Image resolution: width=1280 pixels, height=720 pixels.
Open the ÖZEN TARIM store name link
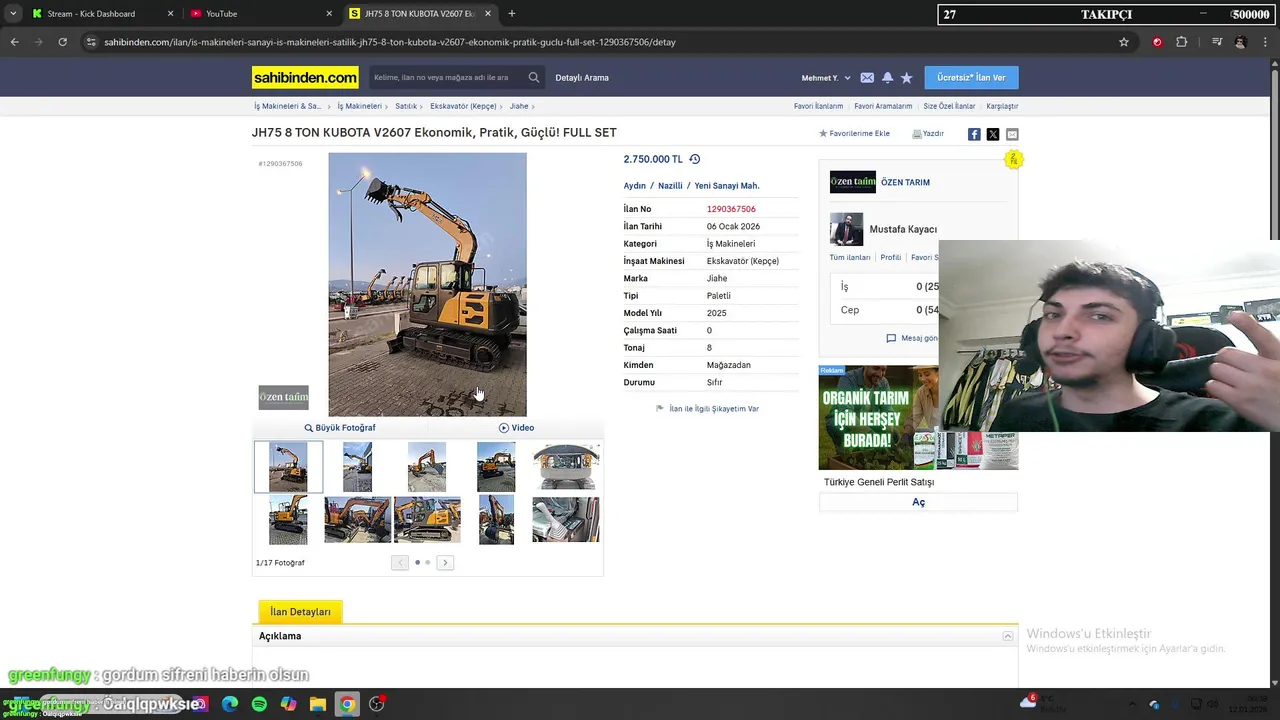pos(905,183)
